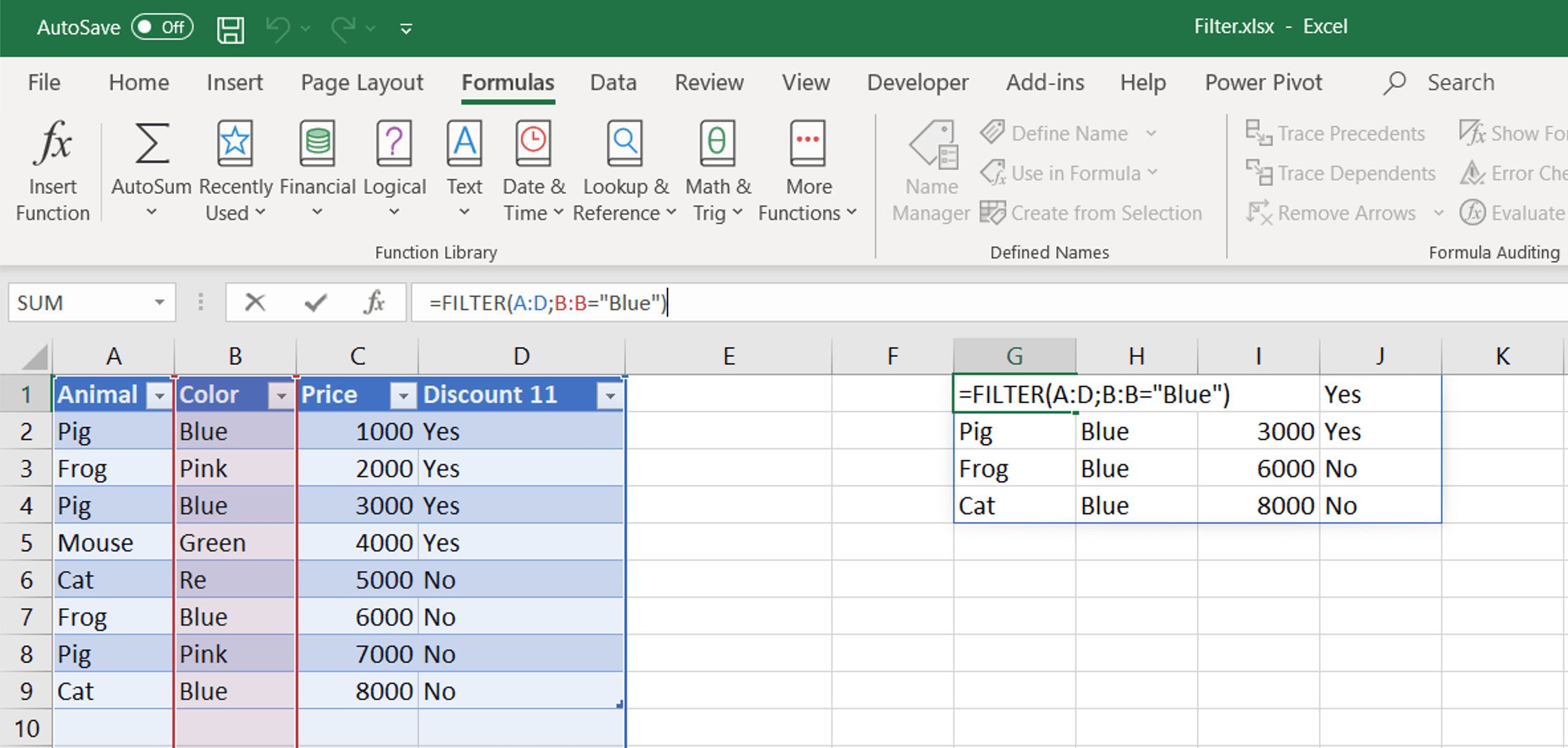Select result cell showing 6000
The image size is (1568, 748).
point(1258,468)
